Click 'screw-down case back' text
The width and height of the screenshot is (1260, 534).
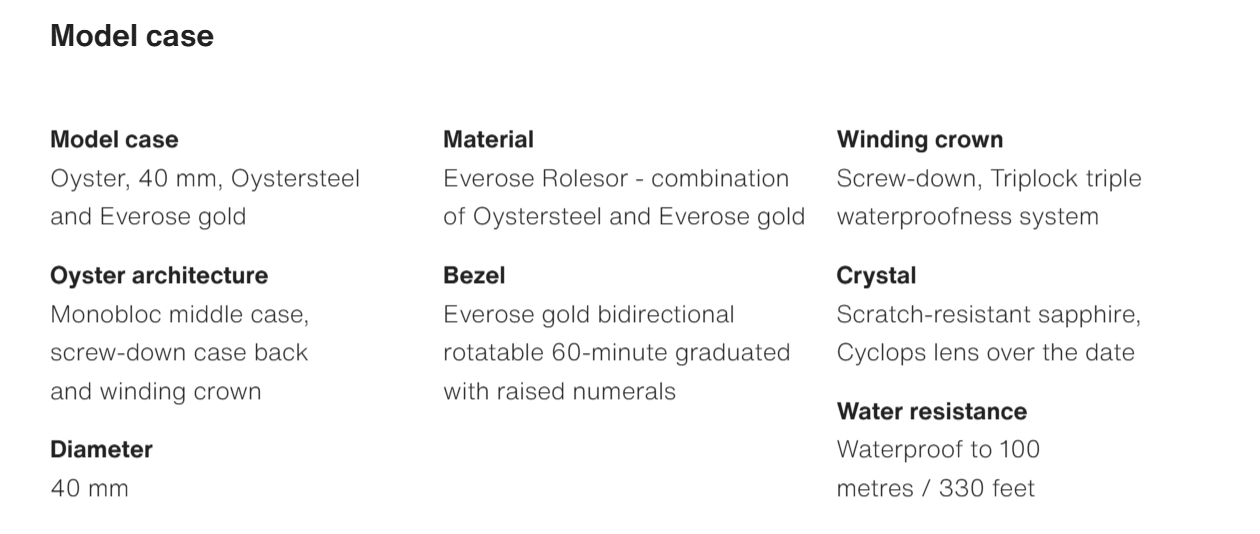click(179, 352)
